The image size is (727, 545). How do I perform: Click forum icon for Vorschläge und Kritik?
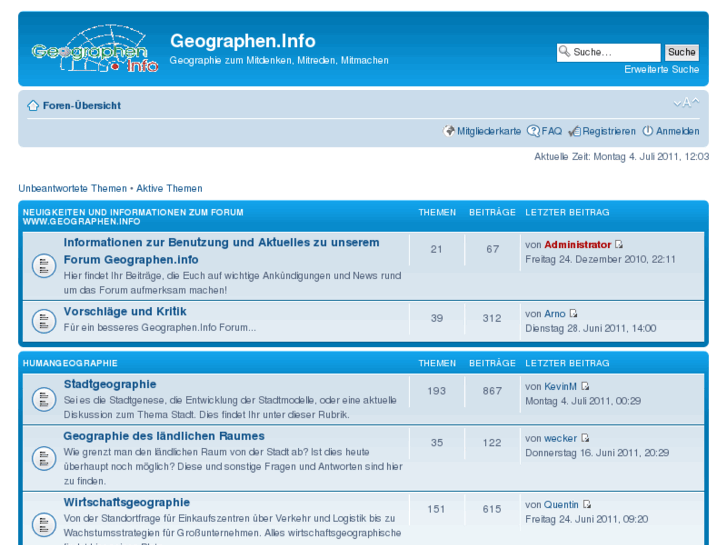(x=44, y=321)
